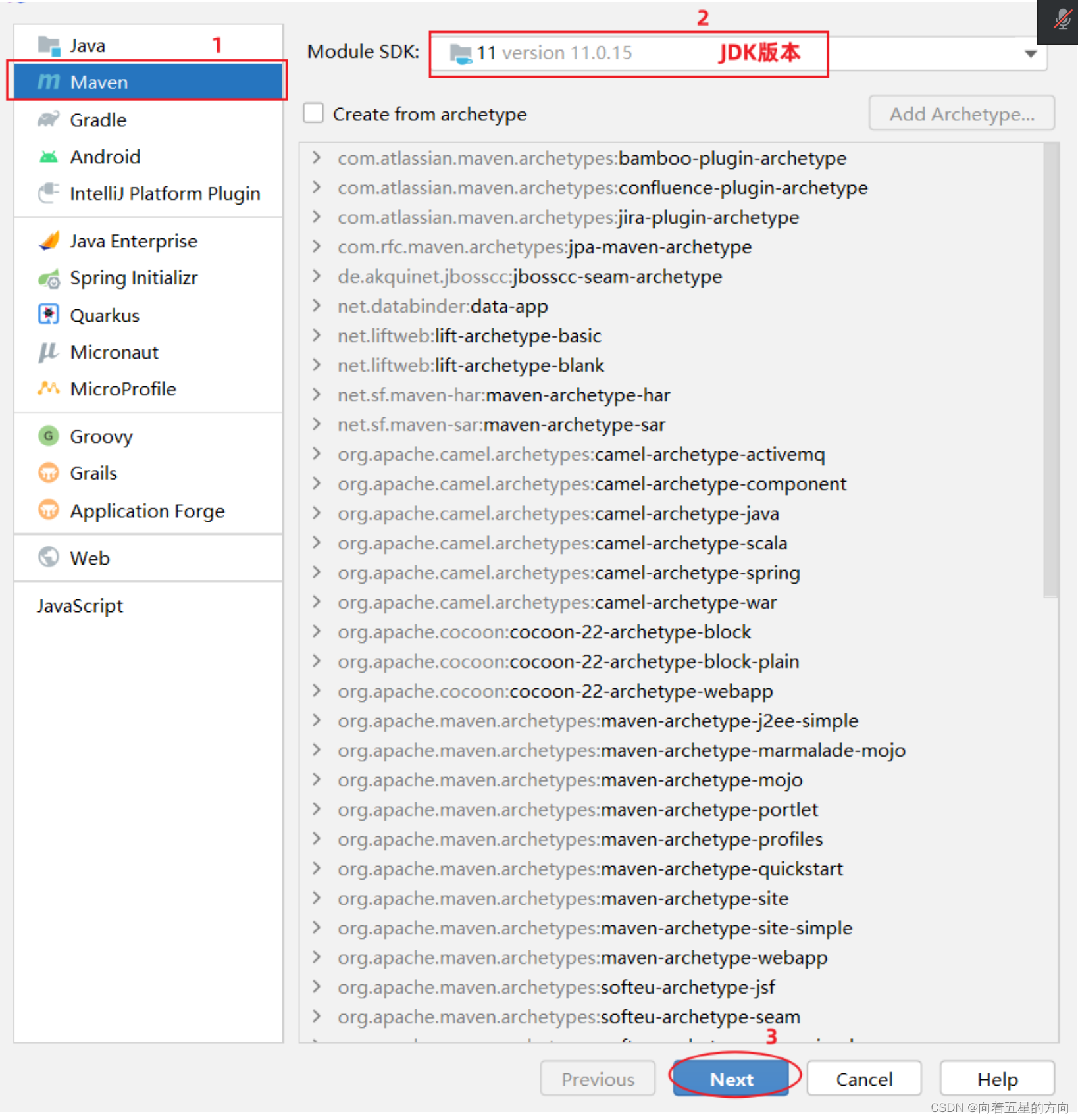The height and width of the screenshot is (1120, 1078).
Task: Select maven-archetype-har in the list
Action: 503,395
